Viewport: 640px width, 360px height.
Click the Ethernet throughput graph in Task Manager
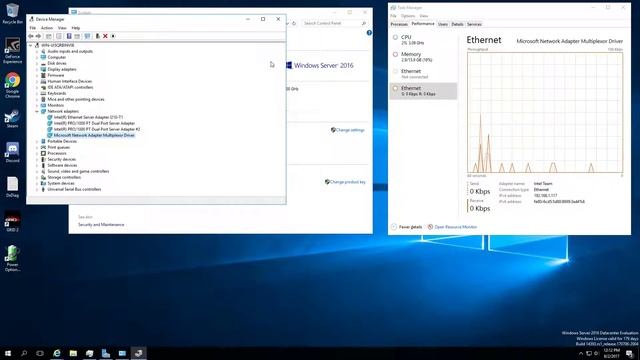(545, 113)
